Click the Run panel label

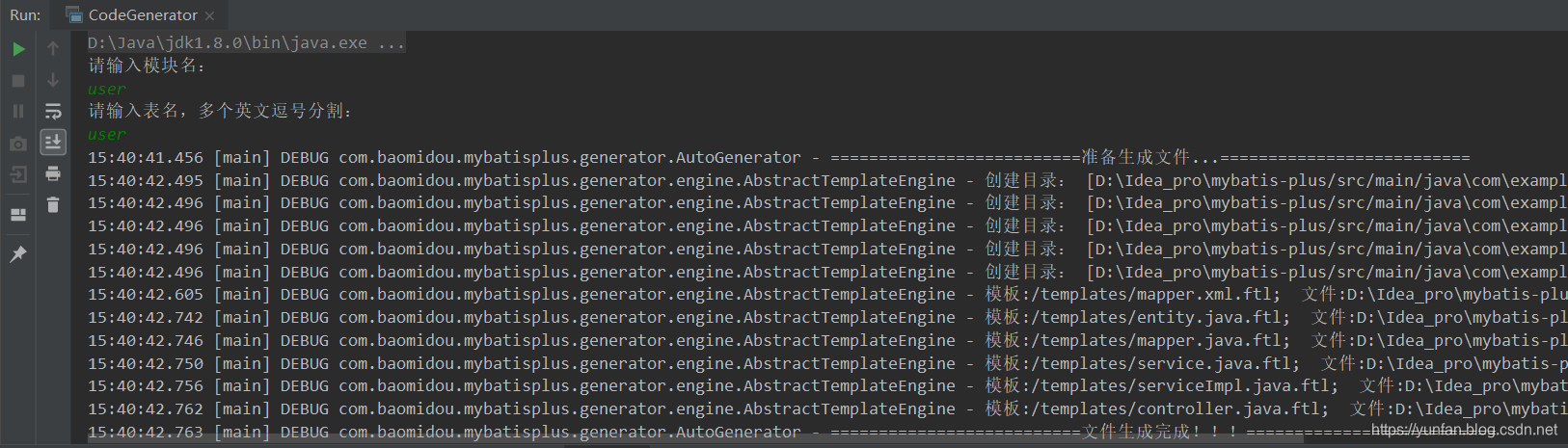click(x=25, y=15)
